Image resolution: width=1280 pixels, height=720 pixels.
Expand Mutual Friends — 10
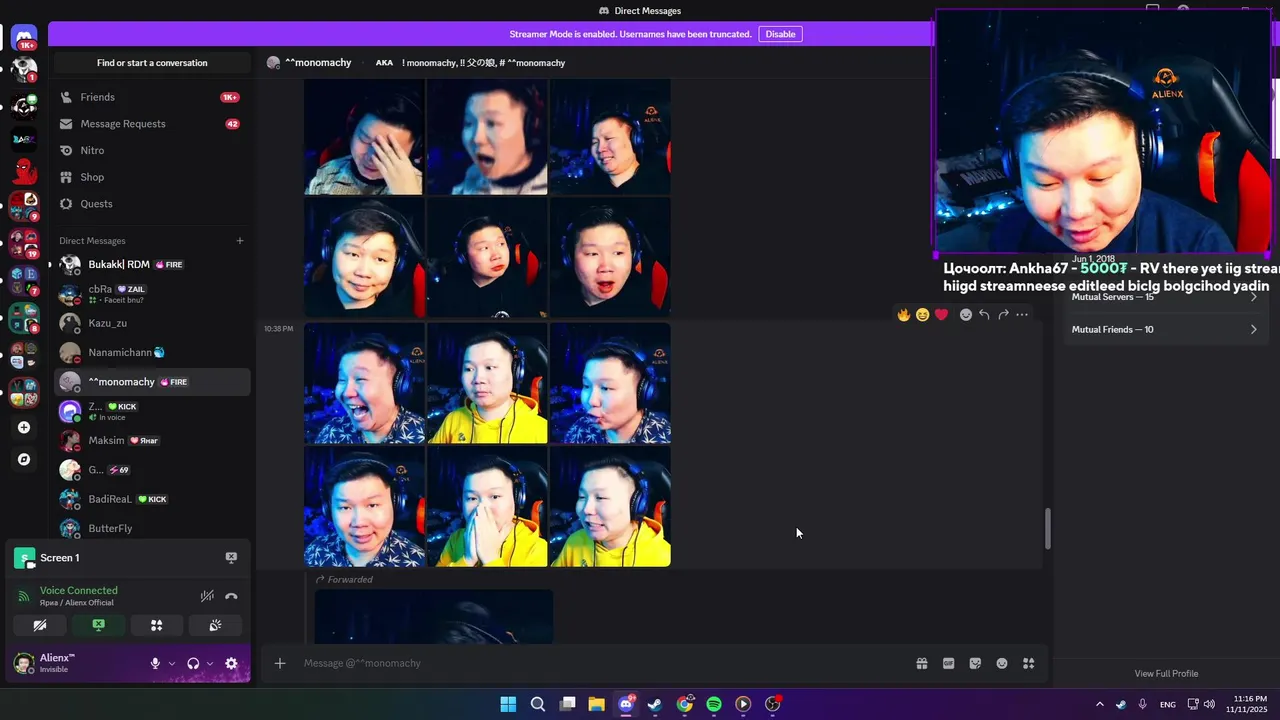click(1165, 329)
